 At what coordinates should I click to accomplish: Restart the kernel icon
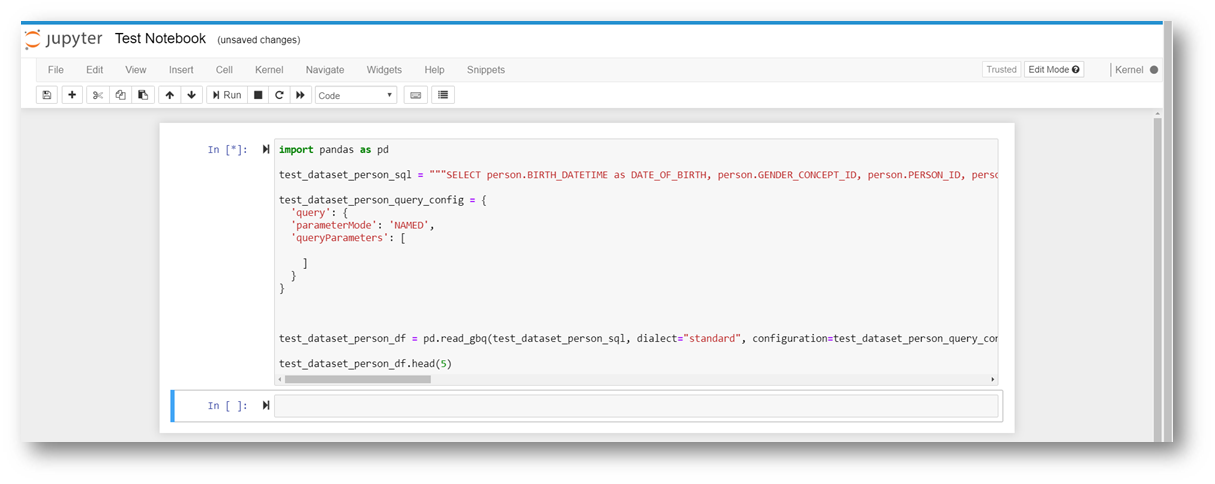pyautogui.click(x=279, y=95)
